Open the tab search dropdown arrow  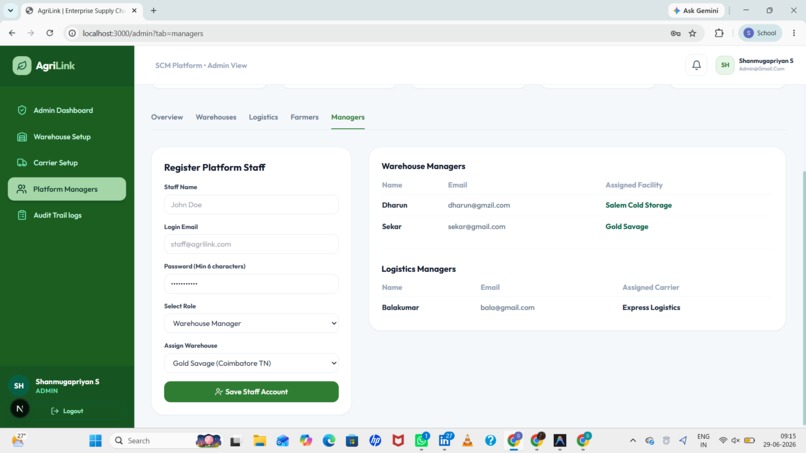(10, 10)
